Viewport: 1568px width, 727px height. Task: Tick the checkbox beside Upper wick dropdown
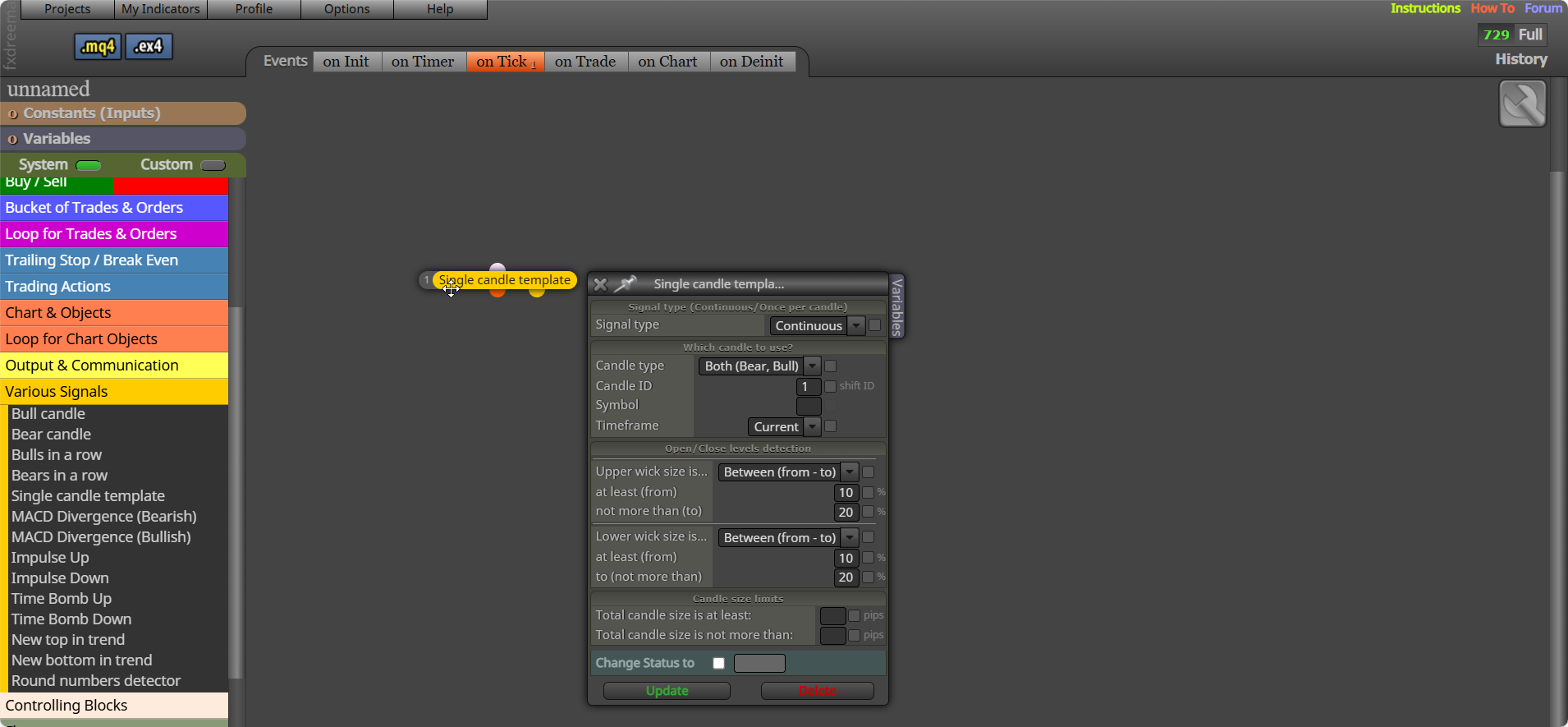pyautogui.click(x=869, y=472)
